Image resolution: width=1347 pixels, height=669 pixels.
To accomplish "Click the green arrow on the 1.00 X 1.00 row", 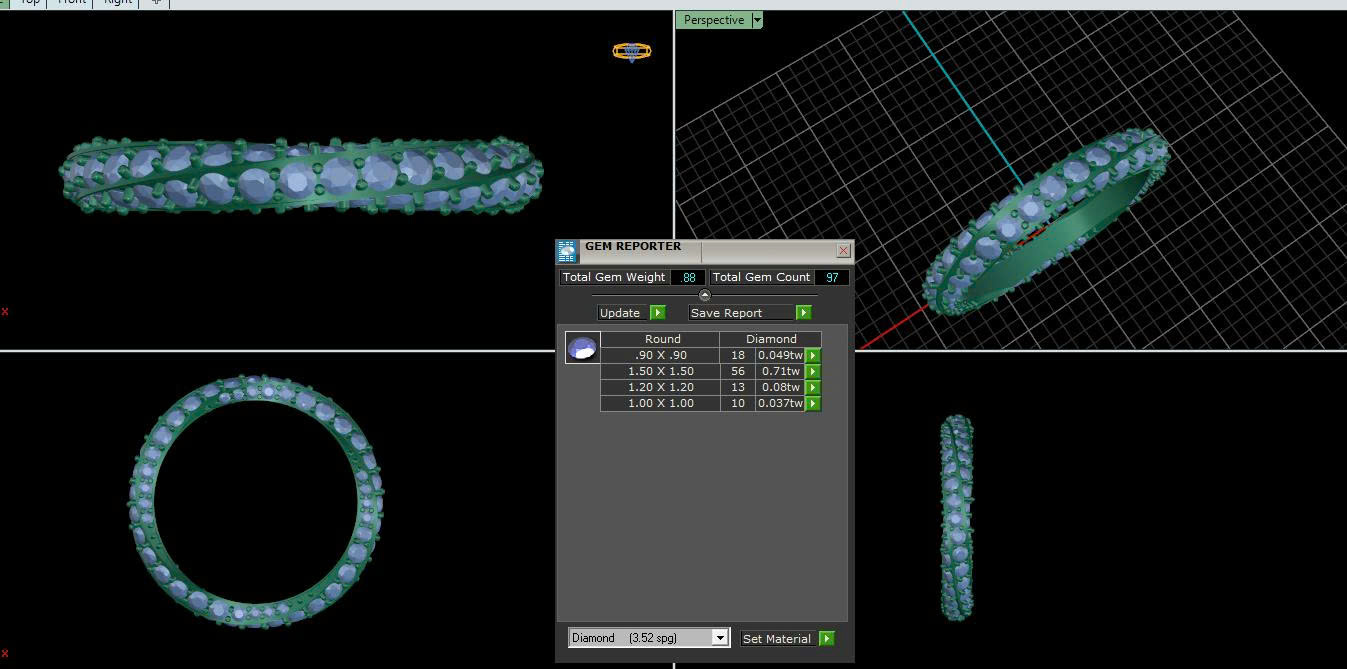I will (x=813, y=403).
